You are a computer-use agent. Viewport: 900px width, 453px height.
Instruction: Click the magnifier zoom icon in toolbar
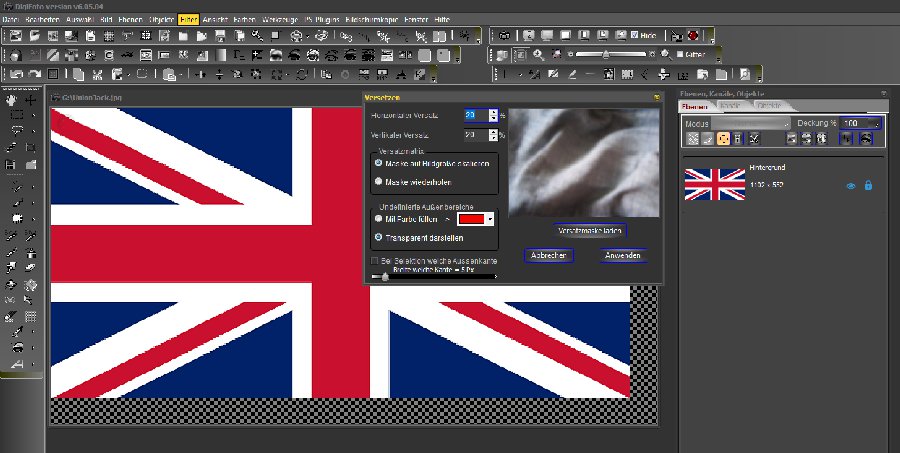point(539,54)
